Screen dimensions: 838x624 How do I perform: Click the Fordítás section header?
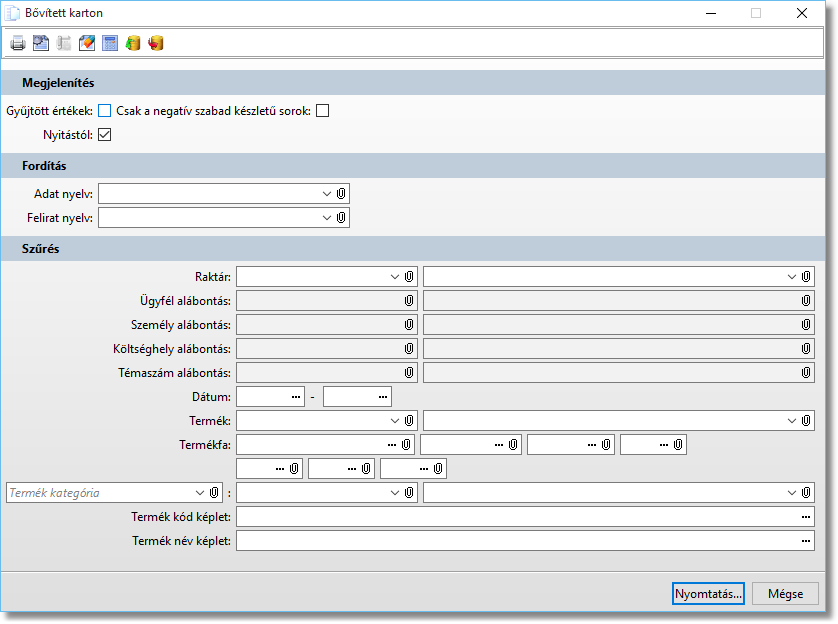tap(413, 166)
